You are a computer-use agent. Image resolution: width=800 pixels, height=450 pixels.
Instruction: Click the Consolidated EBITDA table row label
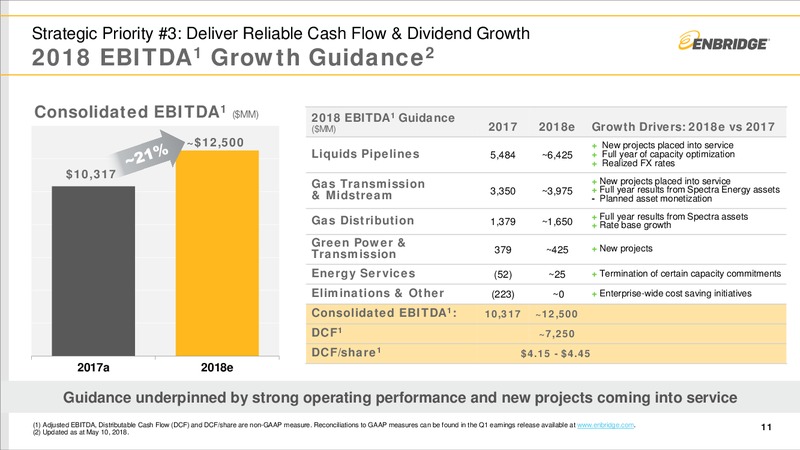pyautogui.click(x=384, y=313)
